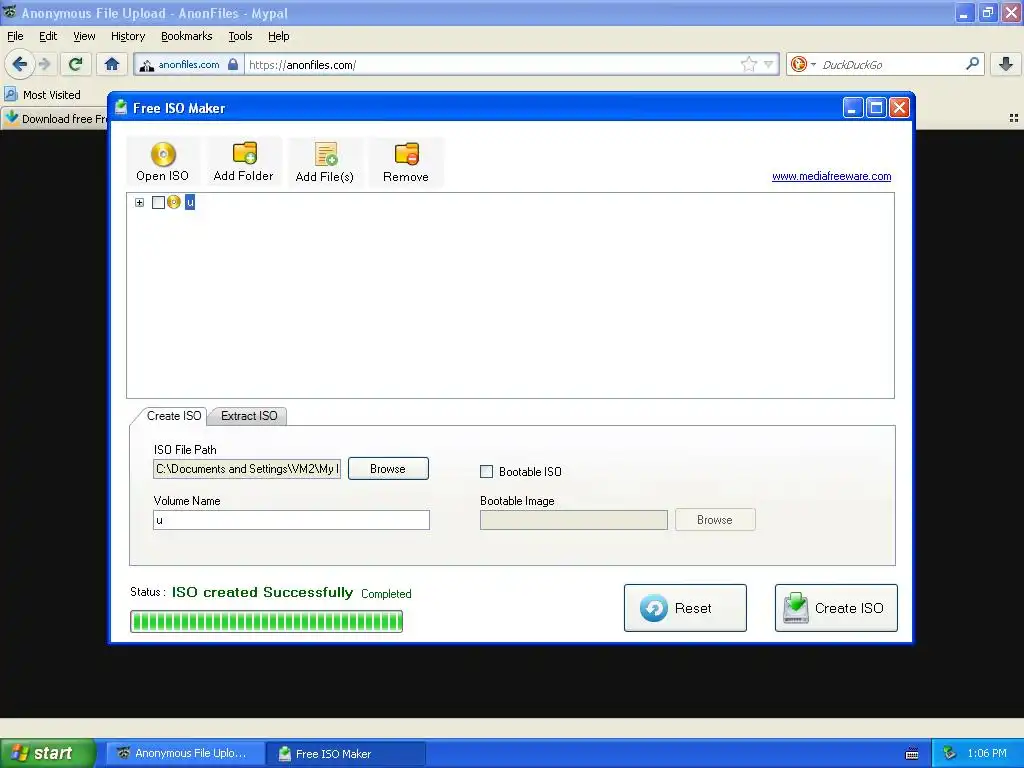
Task: Click the Add File(s) toolbar icon
Action: click(x=325, y=154)
